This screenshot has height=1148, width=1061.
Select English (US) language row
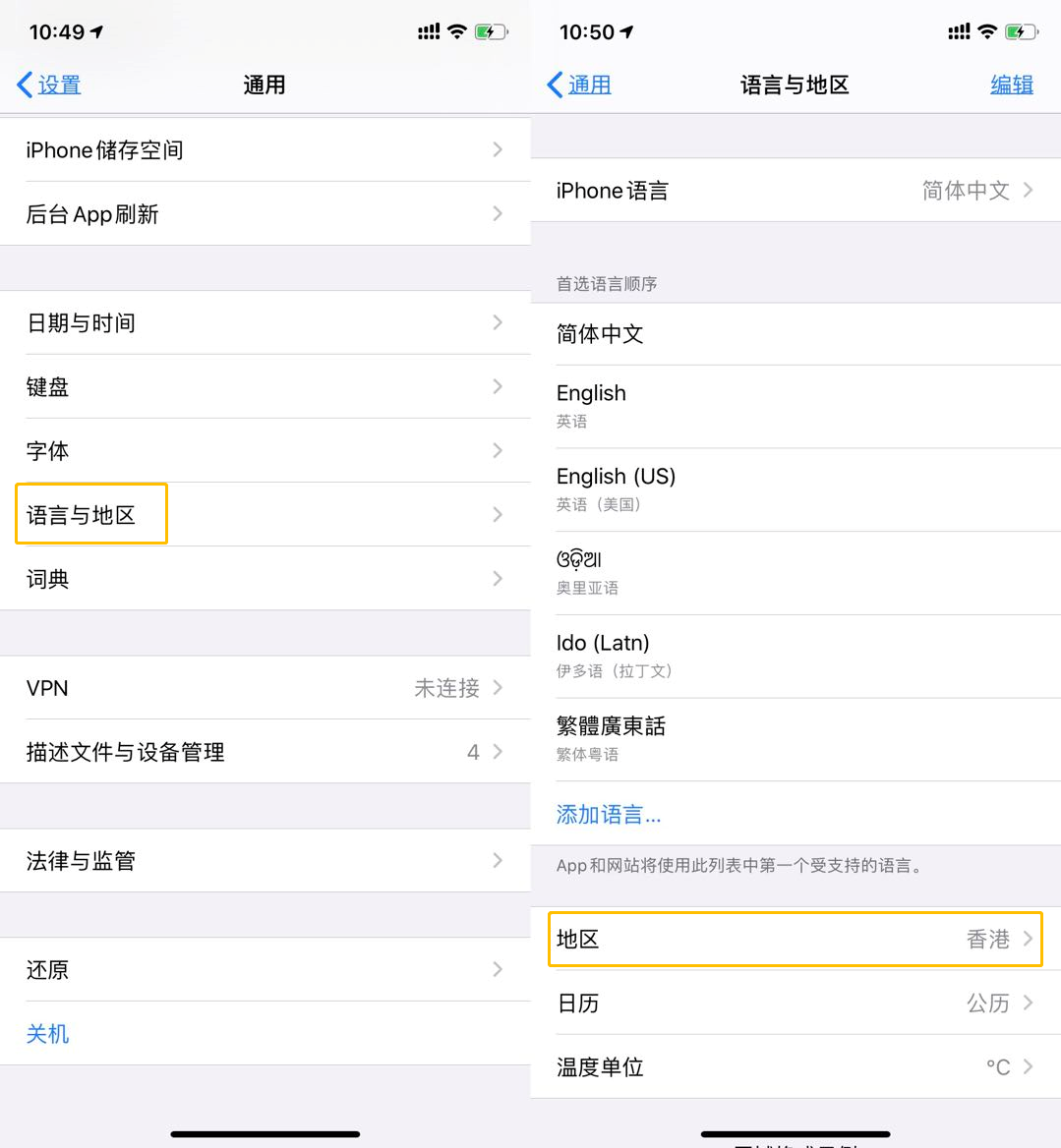(x=796, y=489)
